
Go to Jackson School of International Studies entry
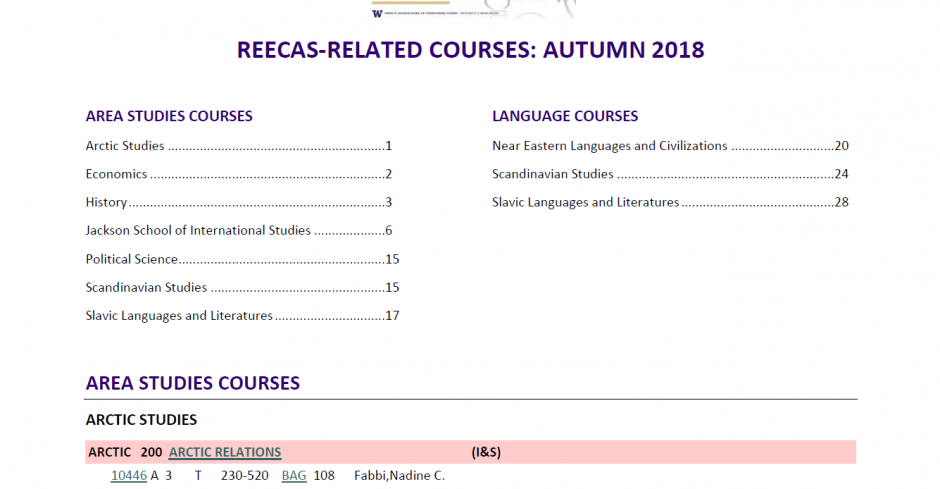pyautogui.click(x=239, y=230)
